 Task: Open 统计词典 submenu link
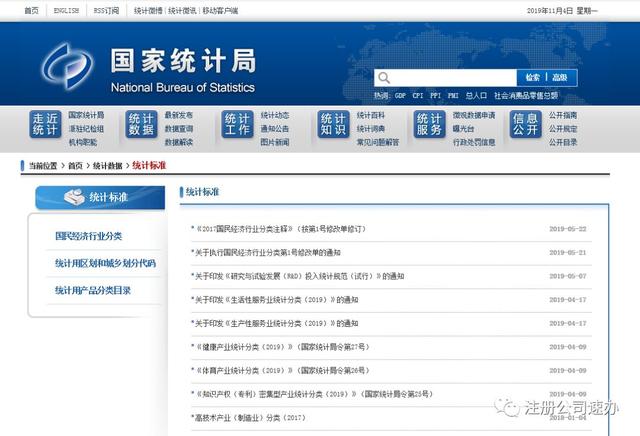[x=371, y=129]
